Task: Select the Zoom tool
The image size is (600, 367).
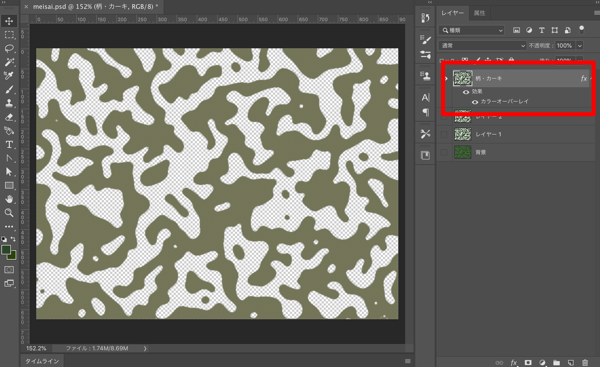Action: (9, 213)
